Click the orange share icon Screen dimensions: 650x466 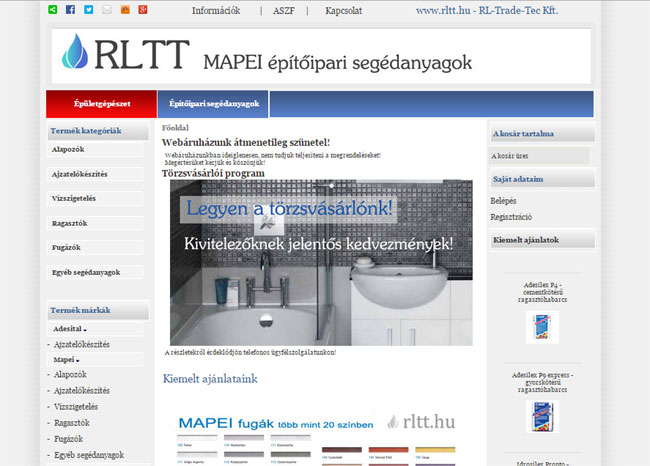[125, 10]
